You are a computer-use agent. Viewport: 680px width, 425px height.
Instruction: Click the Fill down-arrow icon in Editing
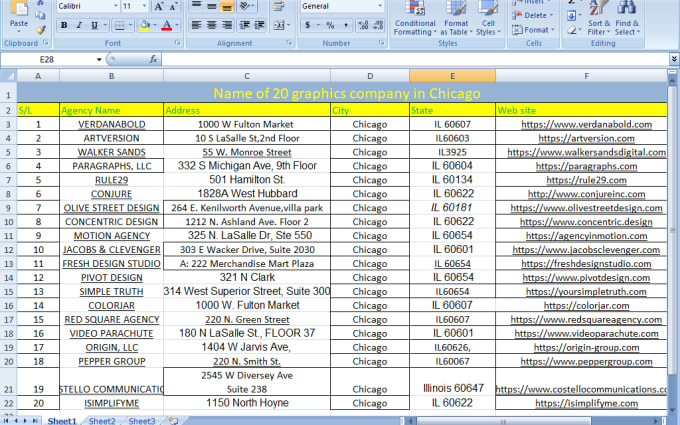click(573, 16)
